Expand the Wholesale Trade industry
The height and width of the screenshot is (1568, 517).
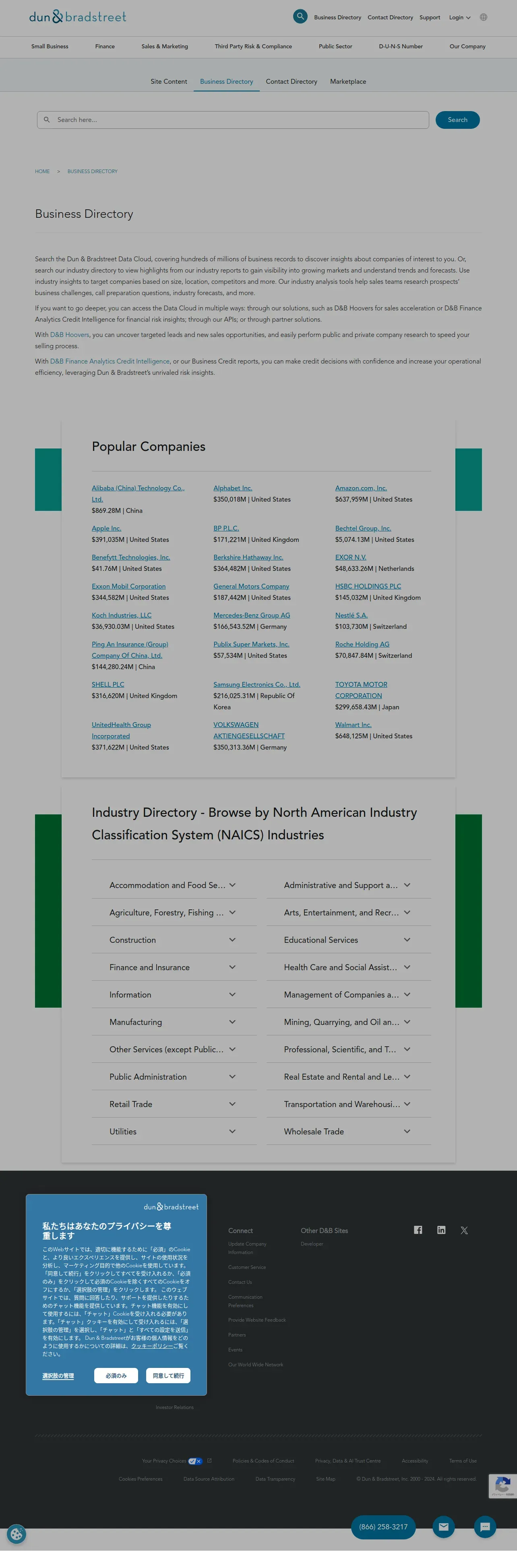(348, 1132)
